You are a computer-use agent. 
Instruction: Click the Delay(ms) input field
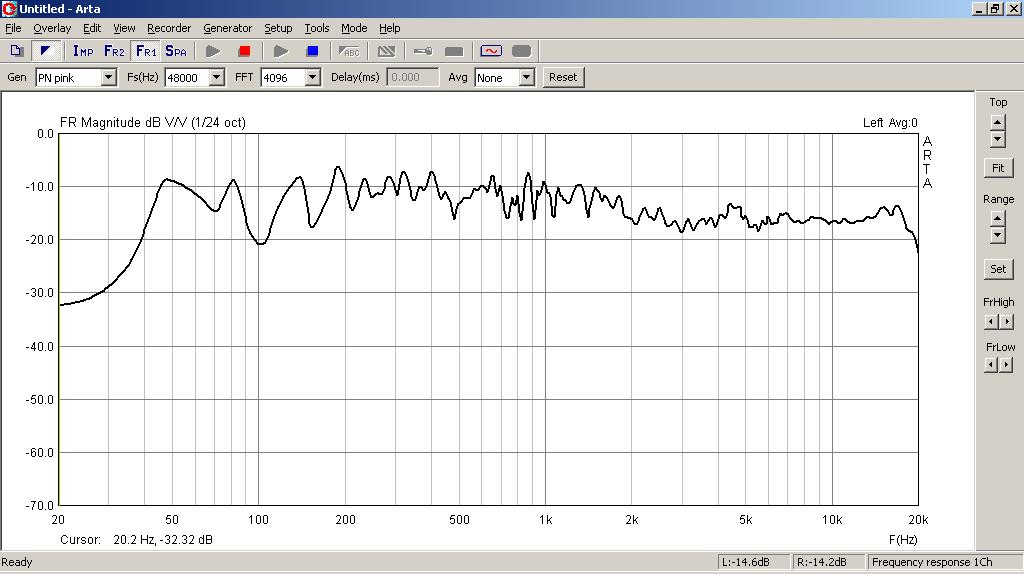413,77
